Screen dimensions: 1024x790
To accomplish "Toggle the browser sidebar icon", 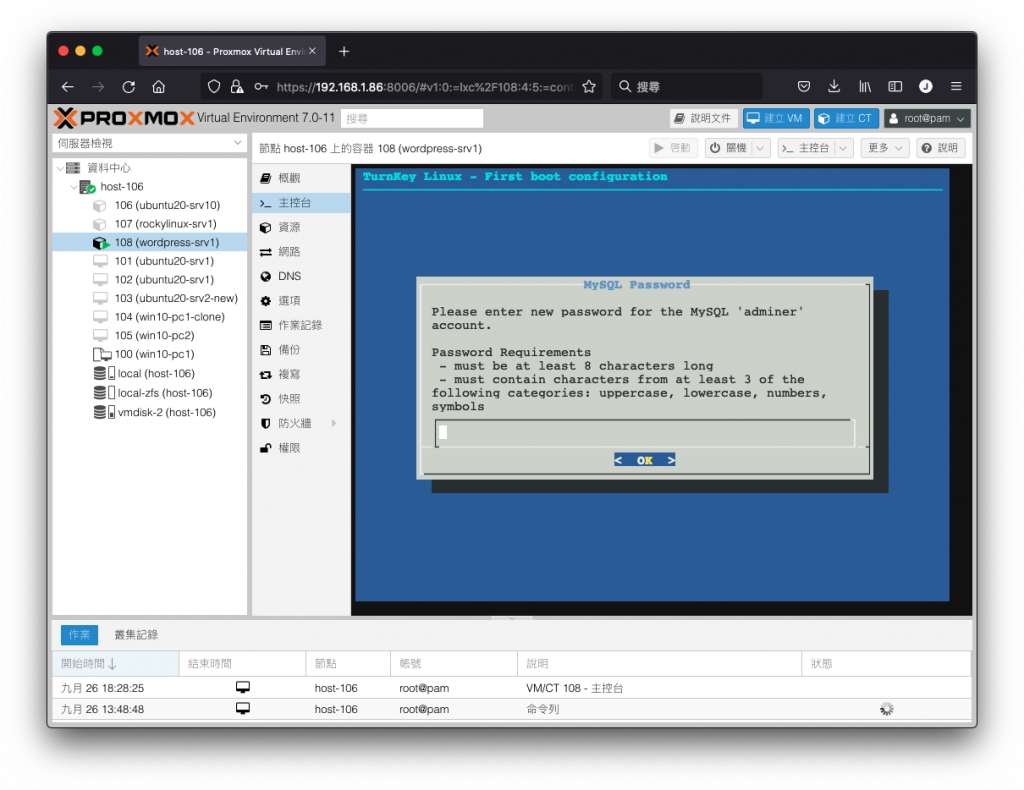I will click(x=895, y=86).
